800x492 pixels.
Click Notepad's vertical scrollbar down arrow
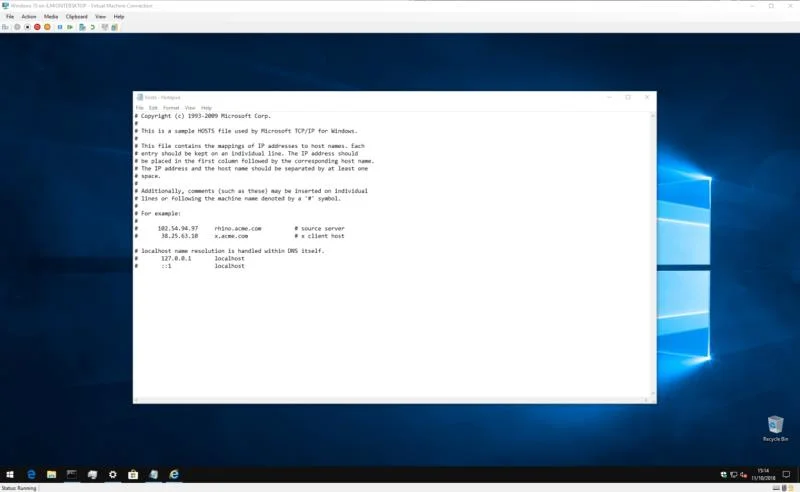click(x=653, y=393)
